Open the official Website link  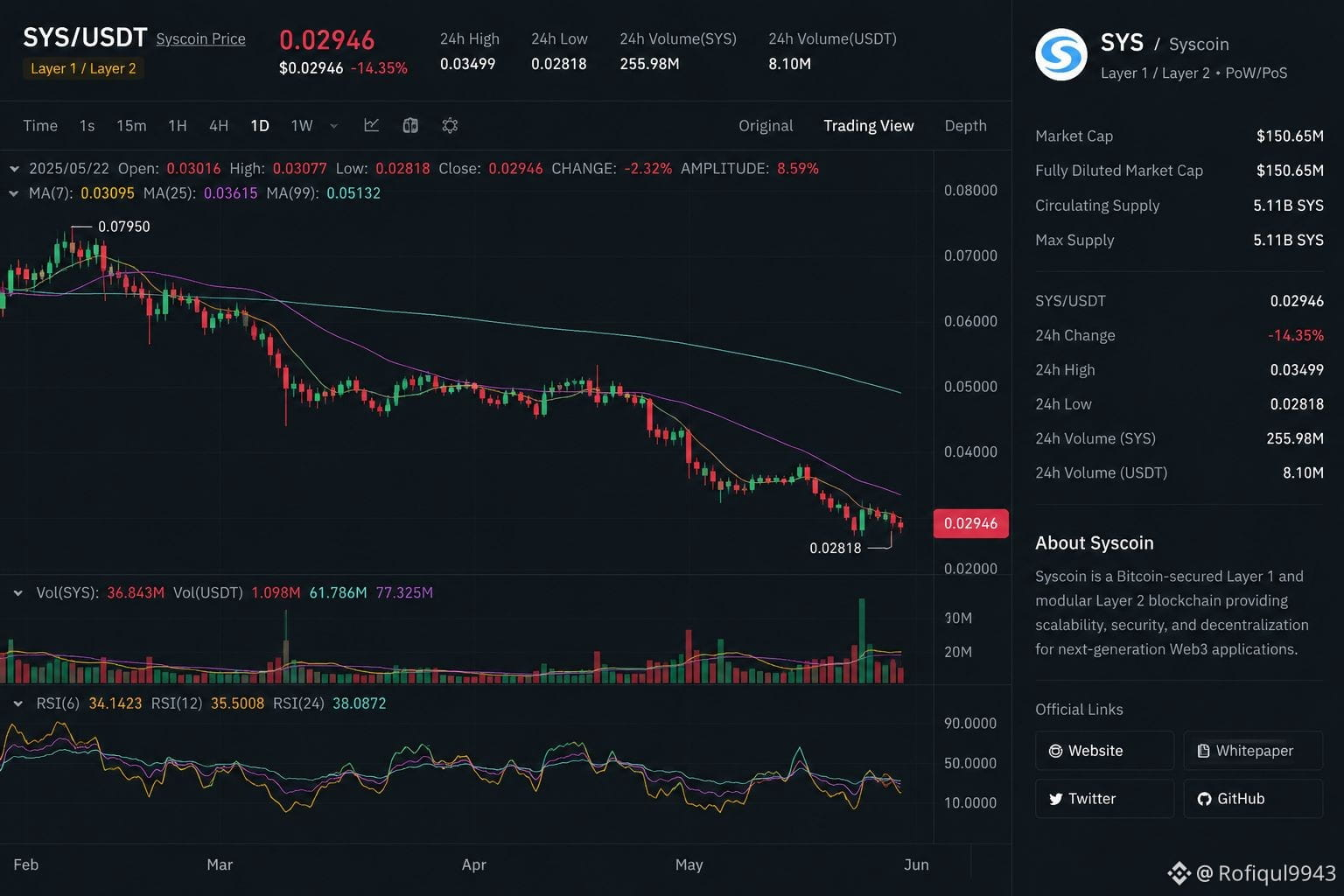coord(1104,751)
